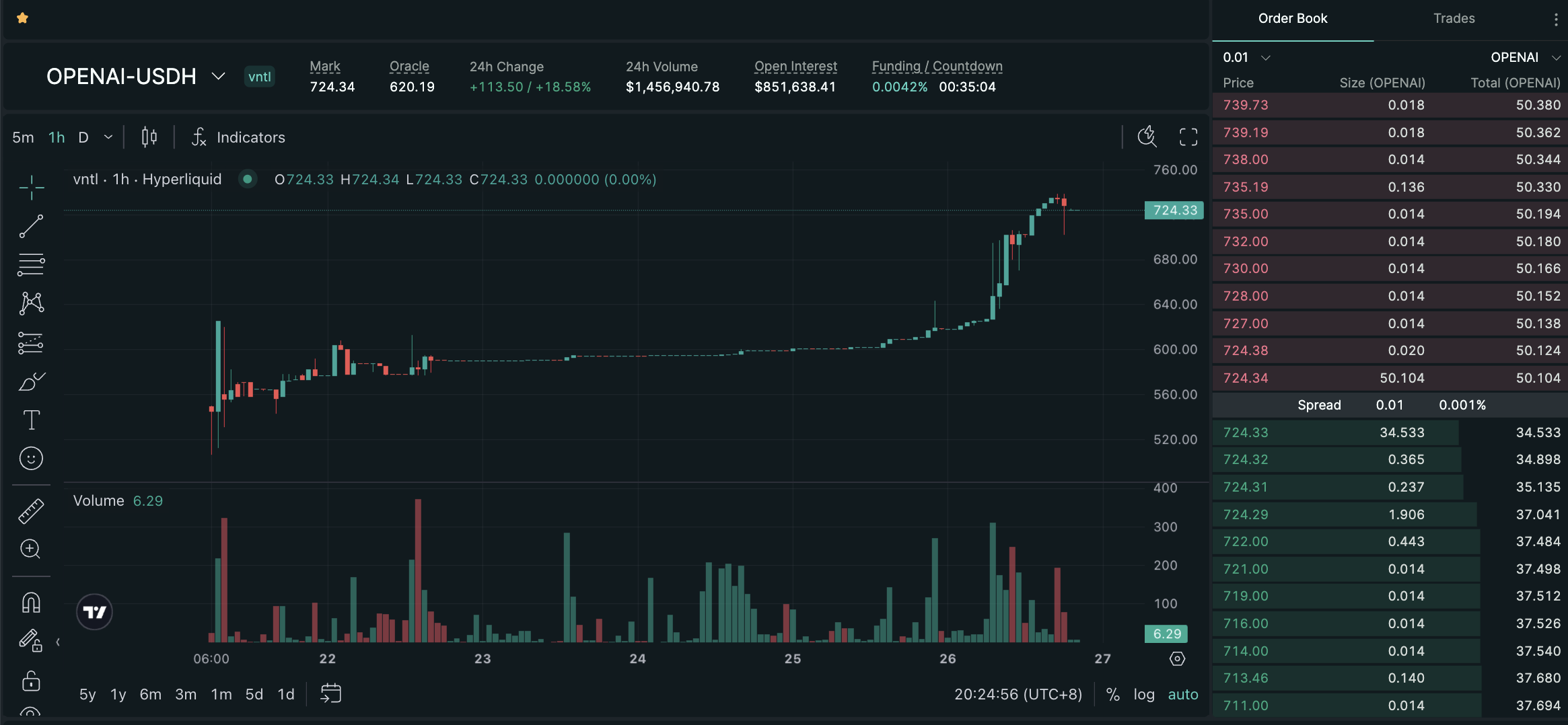The width and height of the screenshot is (1568, 725).
Task: Set chart range to 1y
Action: (x=118, y=695)
